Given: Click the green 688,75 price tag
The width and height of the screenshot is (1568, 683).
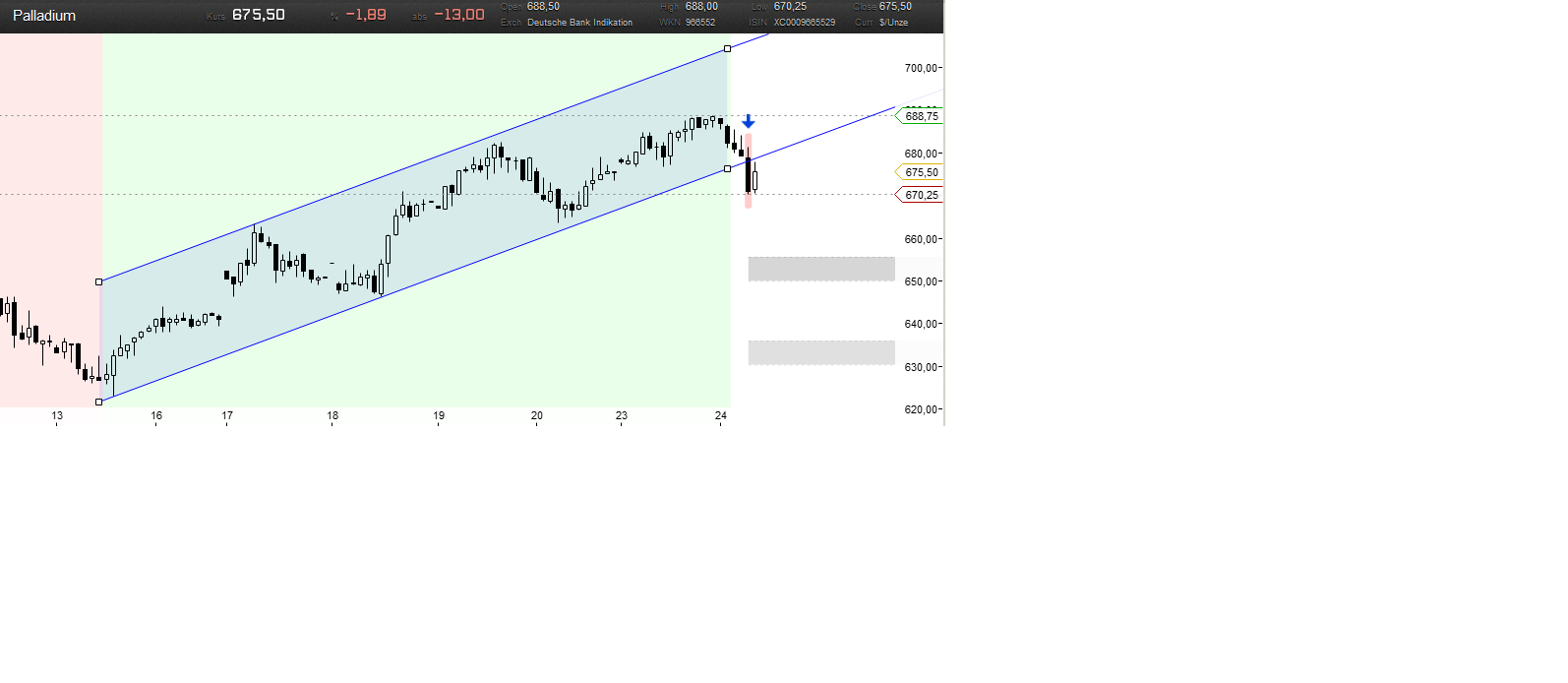Looking at the screenshot, I should (x=921, y=116).
